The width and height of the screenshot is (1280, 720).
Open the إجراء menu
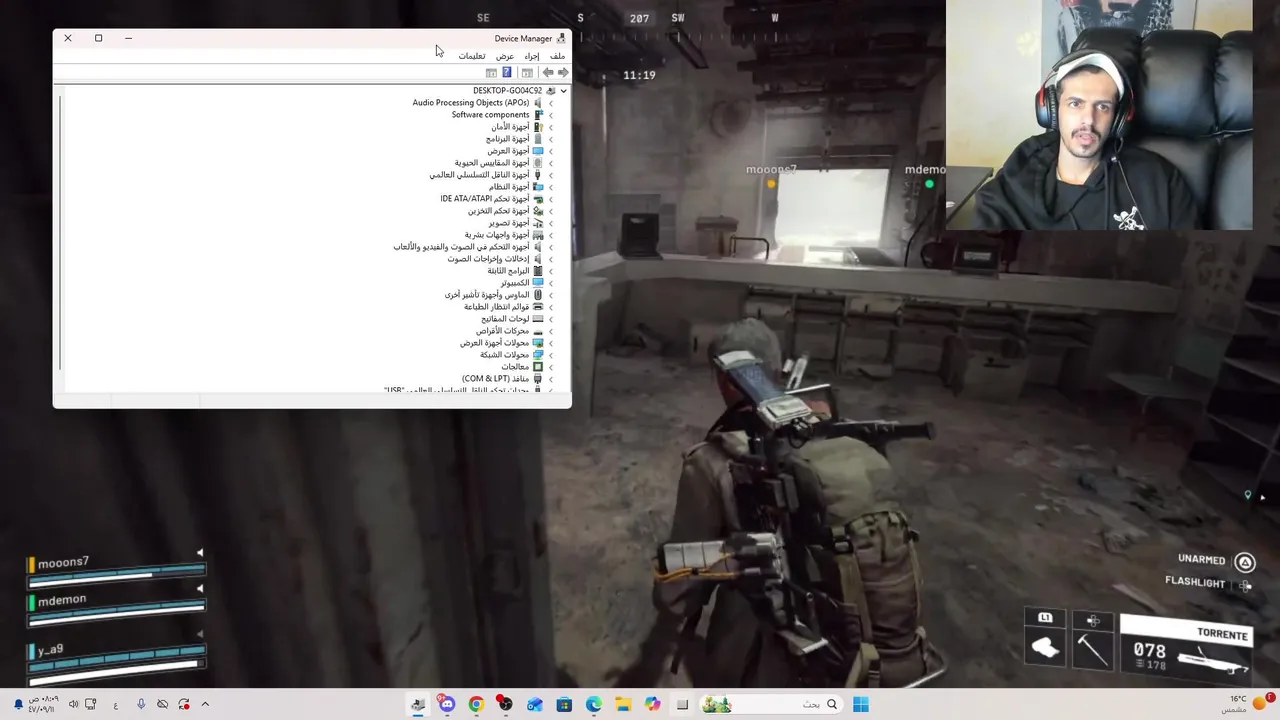532,56
